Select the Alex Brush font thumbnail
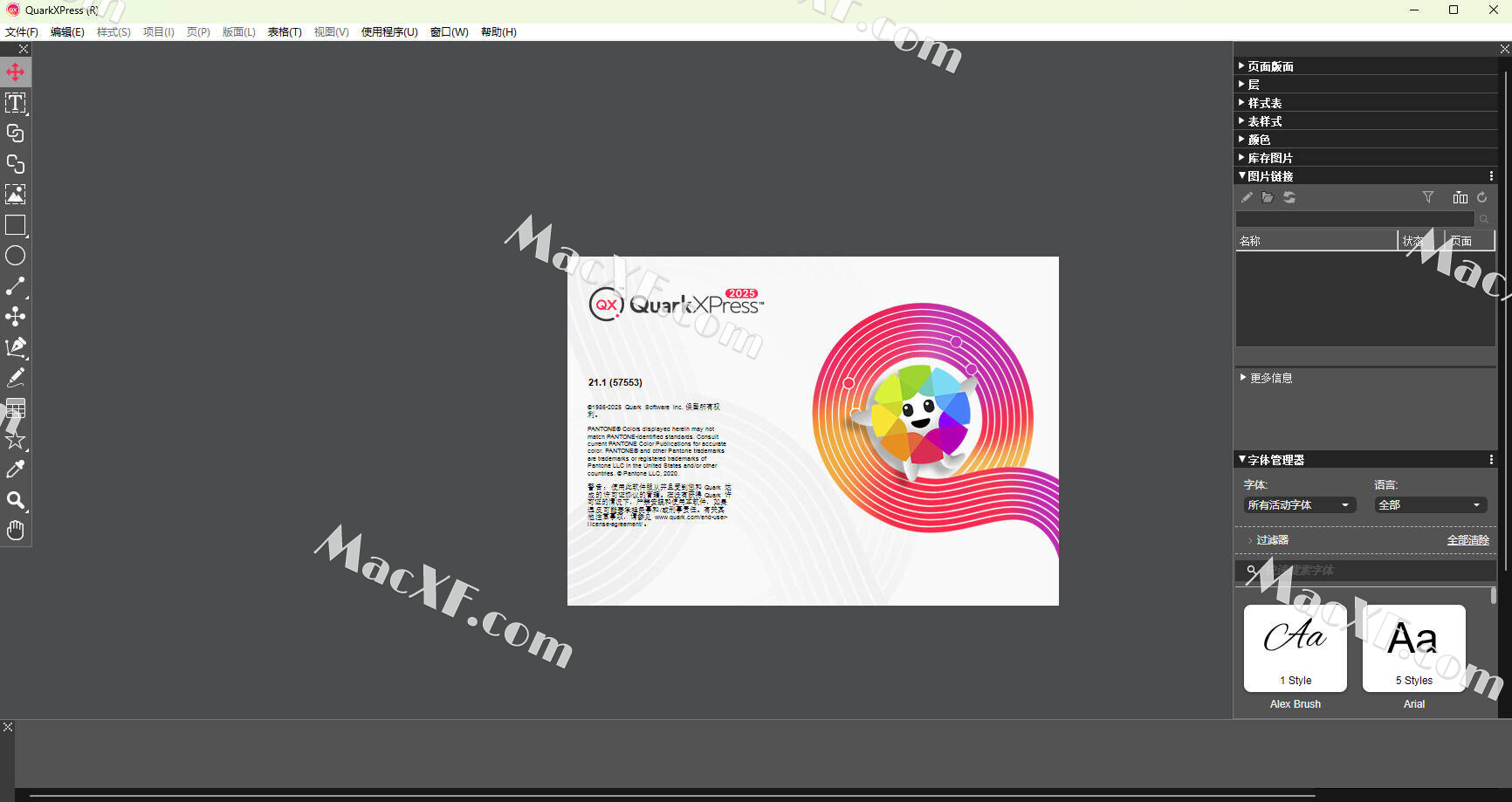Image resolution: width=1512 pixels, height=802 pixels. pos(1296,648)
